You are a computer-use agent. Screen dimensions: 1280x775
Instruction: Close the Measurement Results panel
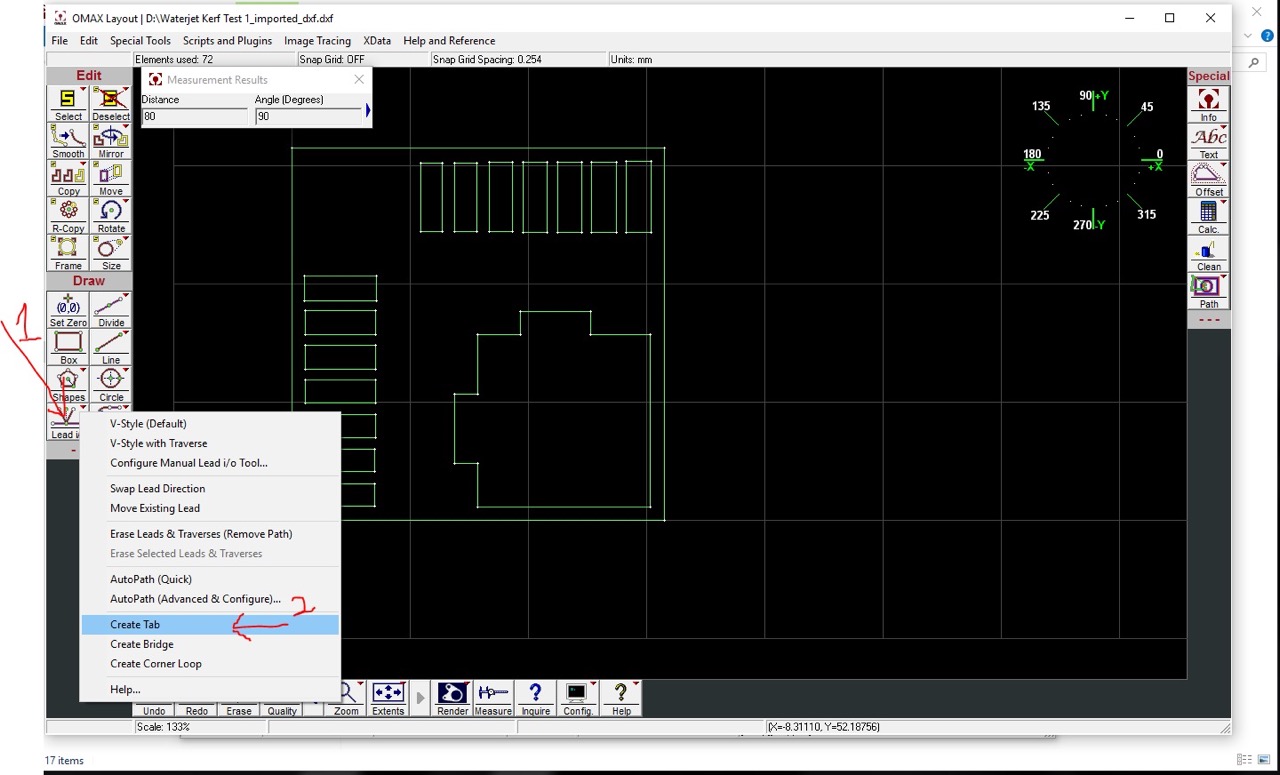pos(359,80)
